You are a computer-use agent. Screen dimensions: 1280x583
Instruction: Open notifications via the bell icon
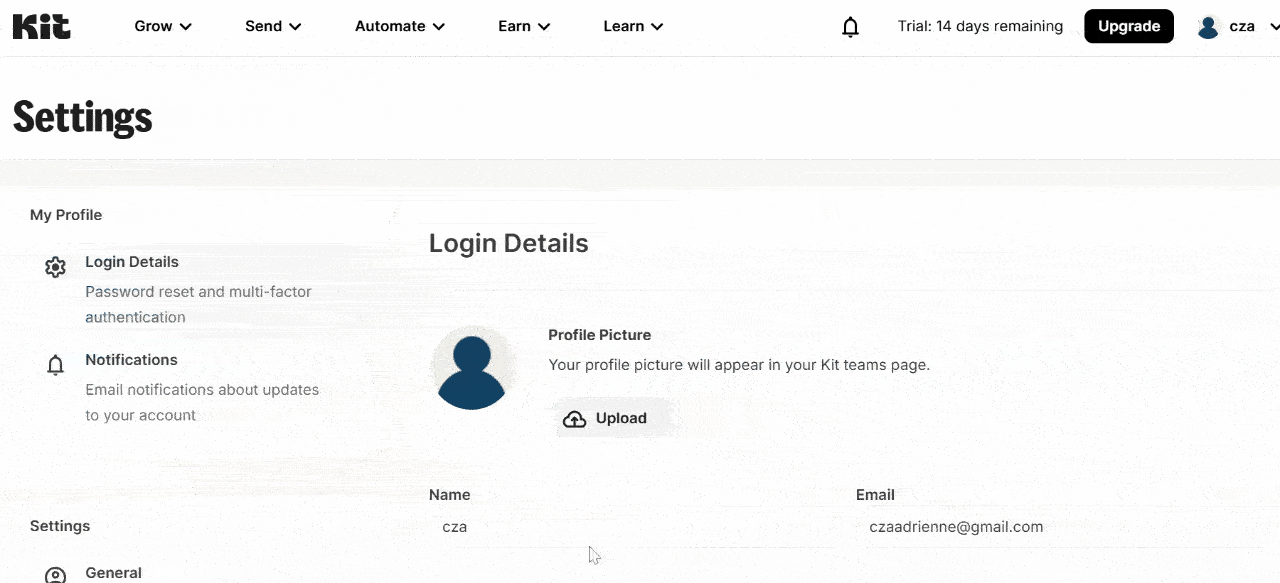click(850, 27)
